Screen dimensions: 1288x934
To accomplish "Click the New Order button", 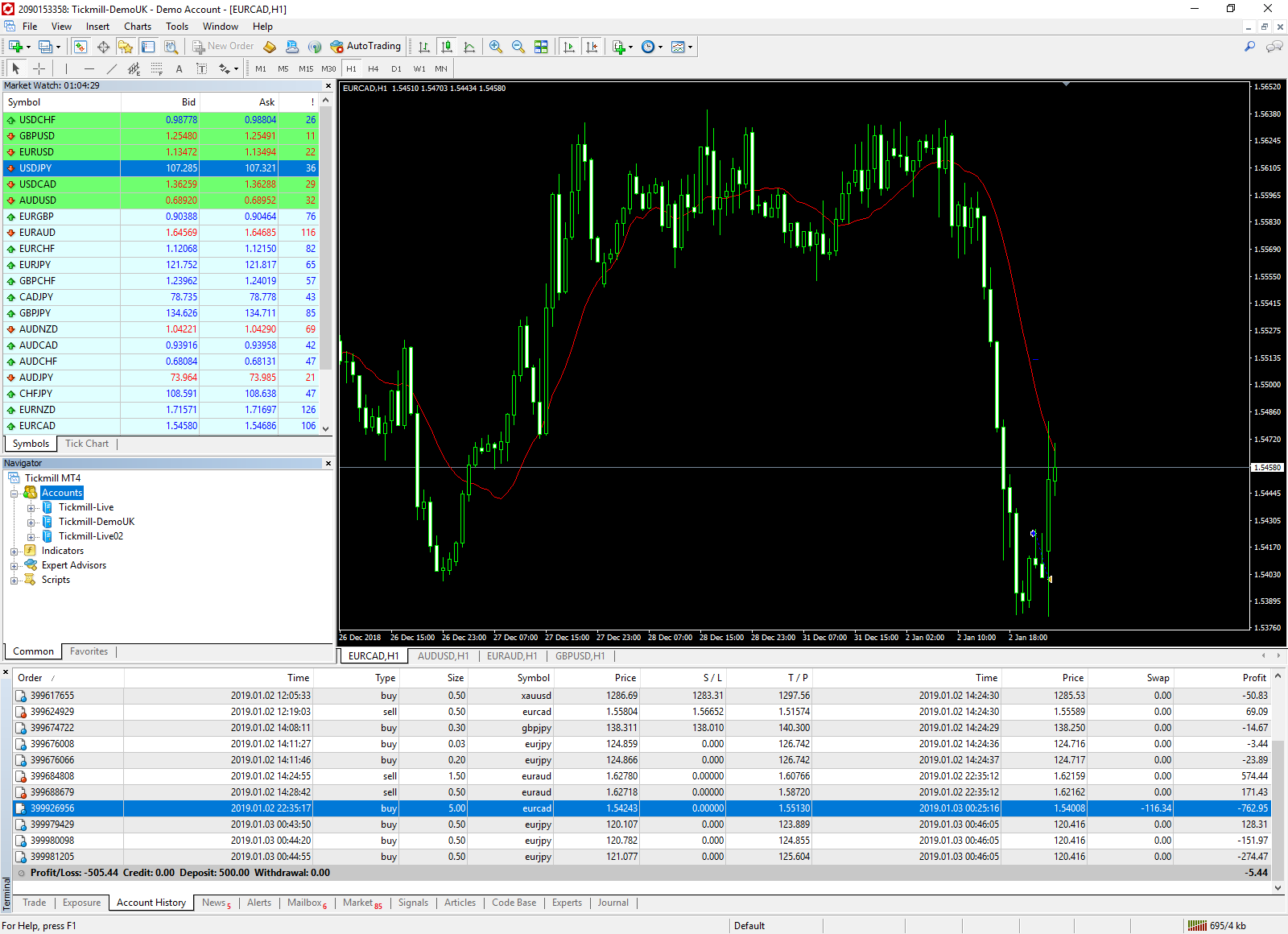I will [223, 47].
